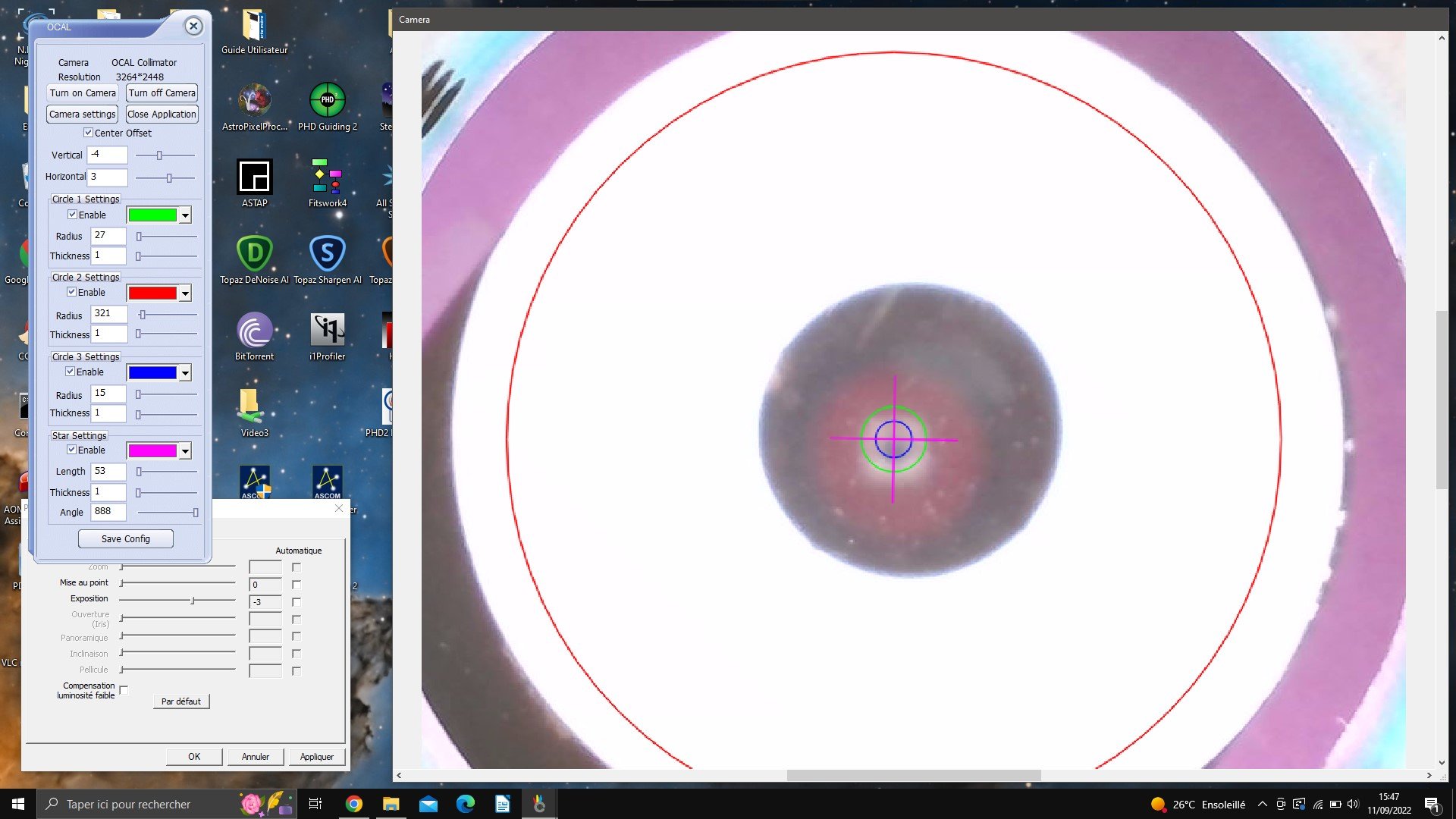The image size is (1456, 819).
Task: Open File Explorer from the taskbar
Action: (391, 804)
